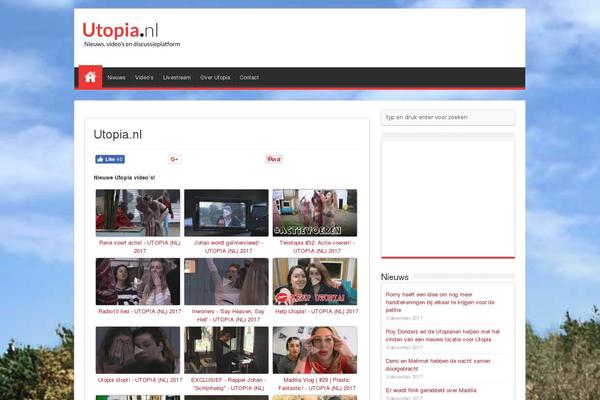Click the red home icon in navigation
The height and width of the screenshot is (400, 600).
point(90,77)
